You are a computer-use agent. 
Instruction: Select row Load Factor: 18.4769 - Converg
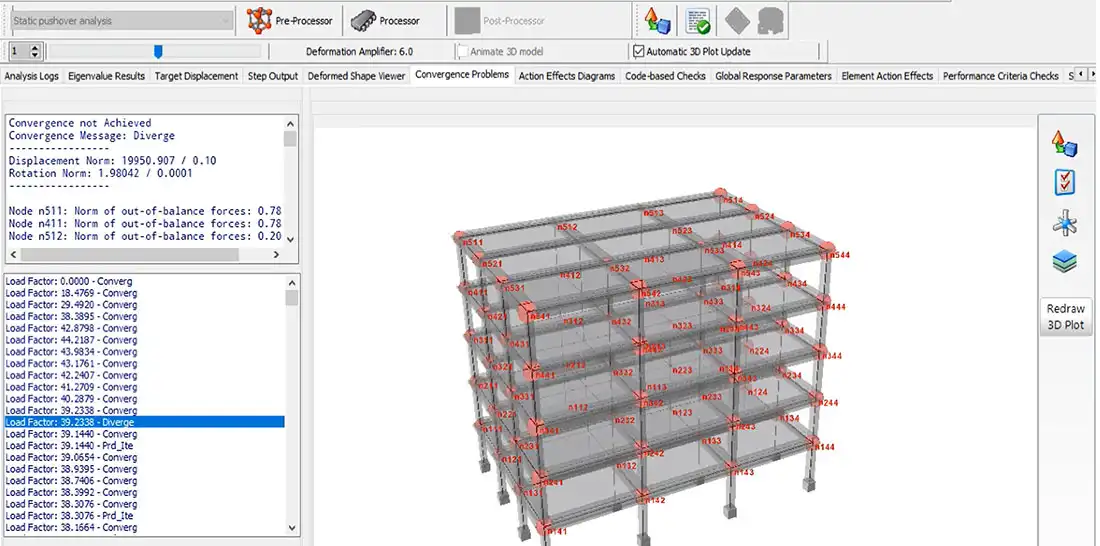coord(144,293)
